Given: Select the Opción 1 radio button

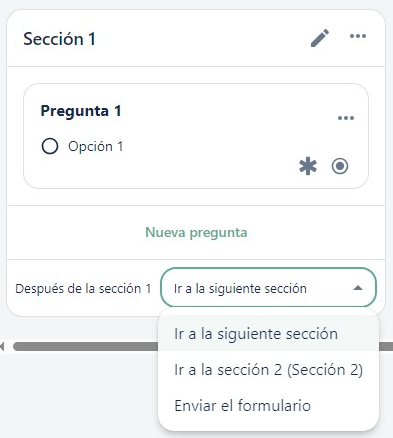Looking at the screenshot, I should (50, 146).
